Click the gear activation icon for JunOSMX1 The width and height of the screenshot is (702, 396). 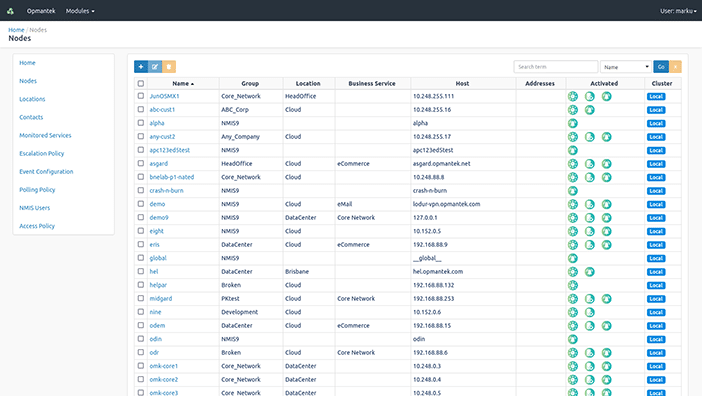[573, 96]
